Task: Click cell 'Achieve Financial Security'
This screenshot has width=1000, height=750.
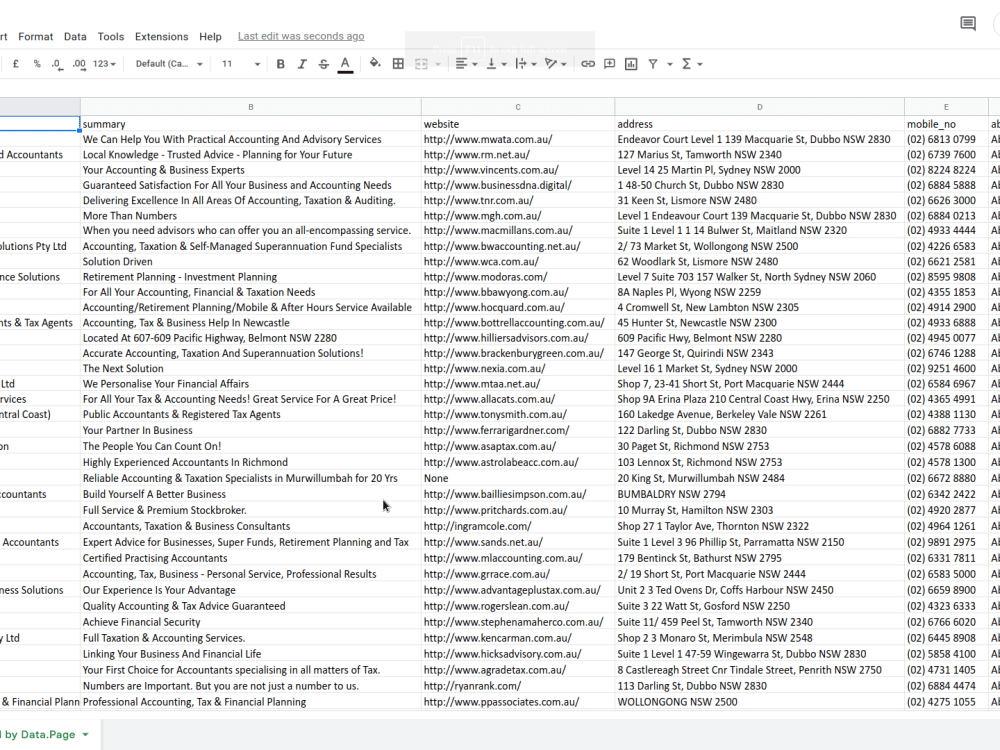Action: coord(251,622)
